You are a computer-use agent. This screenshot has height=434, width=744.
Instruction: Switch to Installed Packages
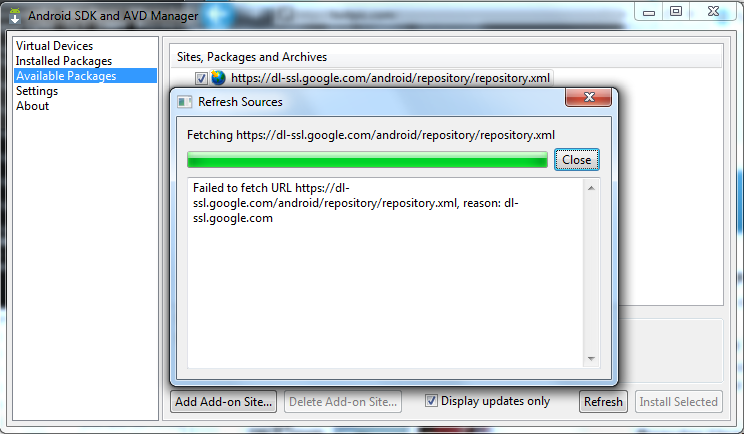click(x=64, y=61)
